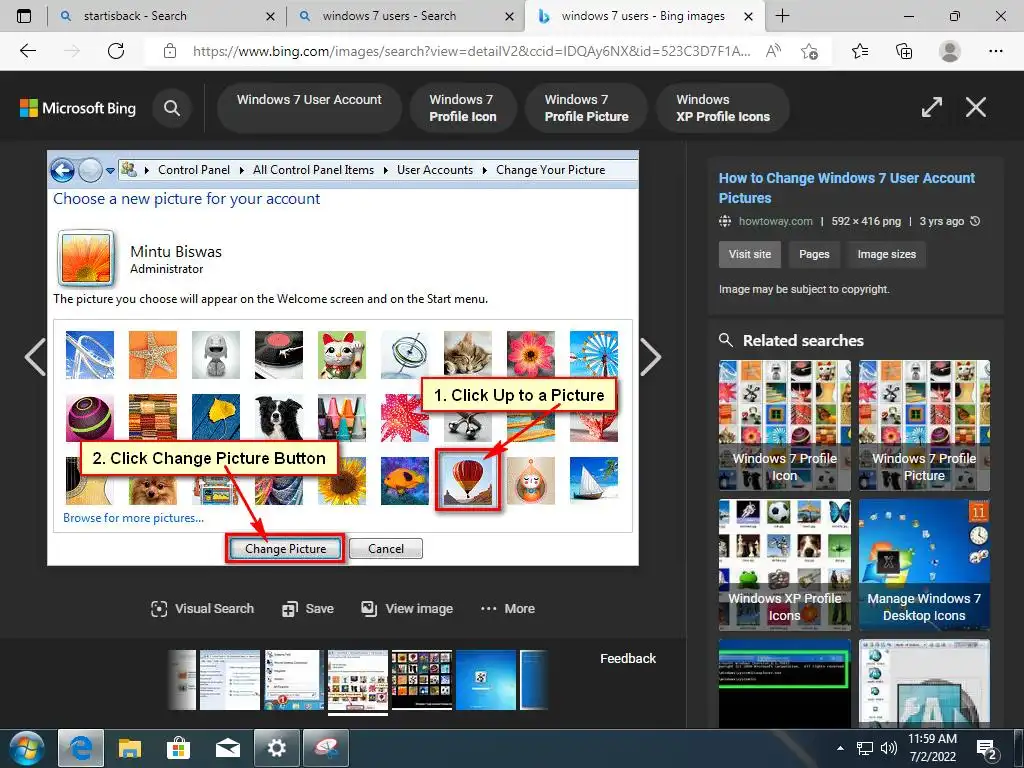Screen dimensions: 1024x768
Task: Select Windows 7 Profile Picture suggestion chip
Action: [x=586, y=108]
